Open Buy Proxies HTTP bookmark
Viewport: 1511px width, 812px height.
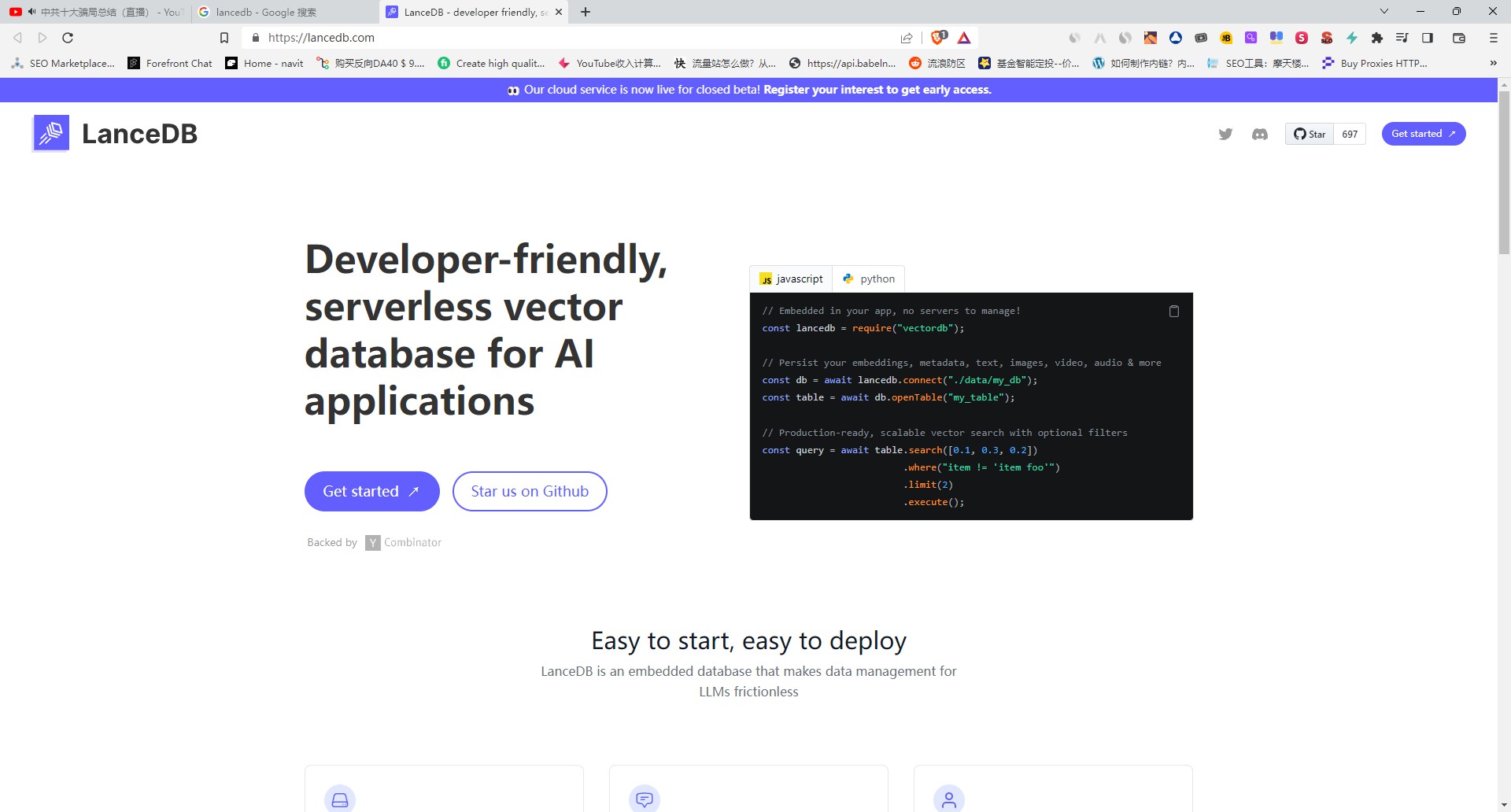click(1375, 63)
